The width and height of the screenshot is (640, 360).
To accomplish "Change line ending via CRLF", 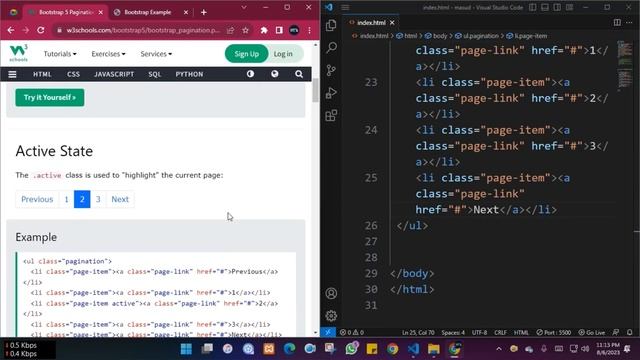I will point(500,332).
